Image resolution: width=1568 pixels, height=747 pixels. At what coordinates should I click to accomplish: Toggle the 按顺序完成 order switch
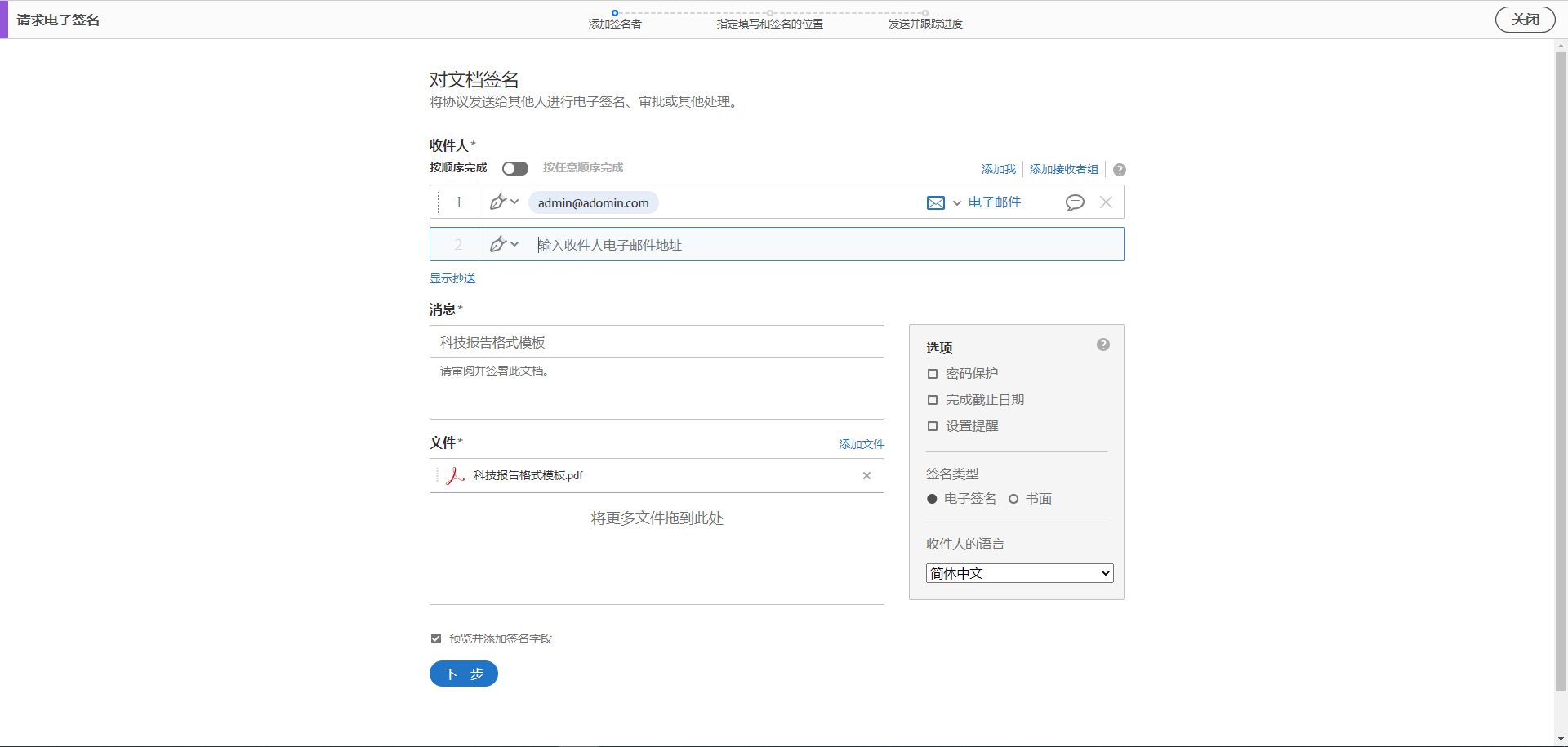pos(515,168)
